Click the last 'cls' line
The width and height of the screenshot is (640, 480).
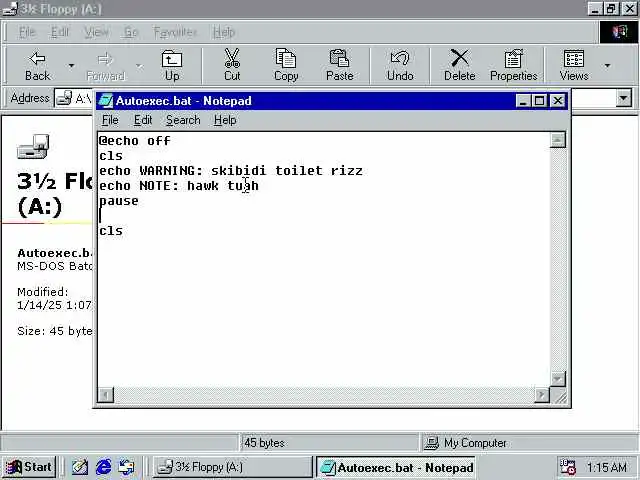[111, 231]
